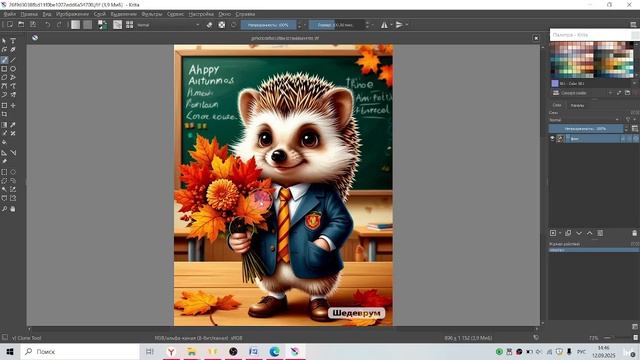The image size is (640, 360).
Task: Open the workspace chooser at toolbar end
Action: [x=633, y=25]
